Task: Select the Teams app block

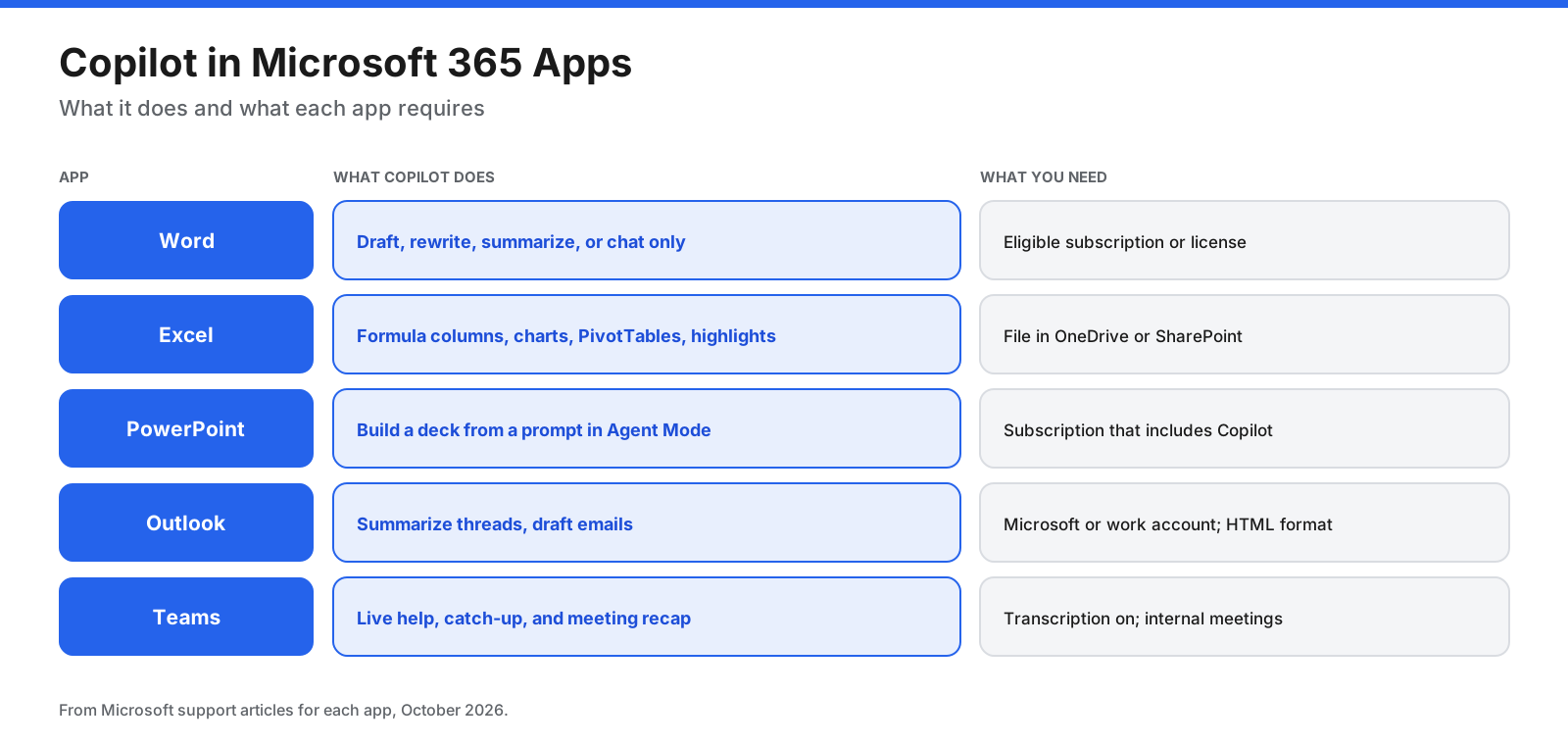Action: (x=186, y=617)
